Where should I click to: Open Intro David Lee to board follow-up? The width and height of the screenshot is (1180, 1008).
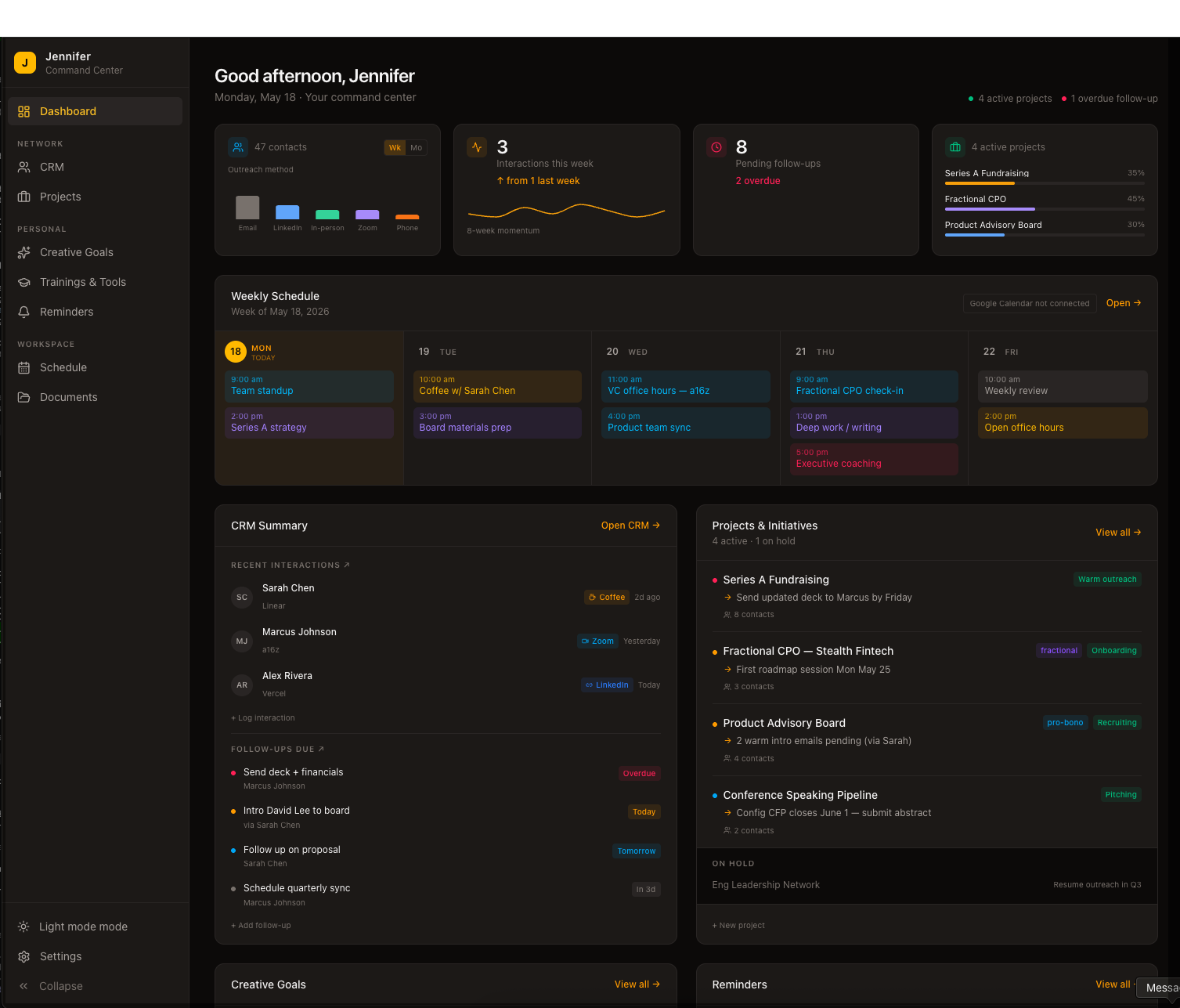(x=446, y=817)
